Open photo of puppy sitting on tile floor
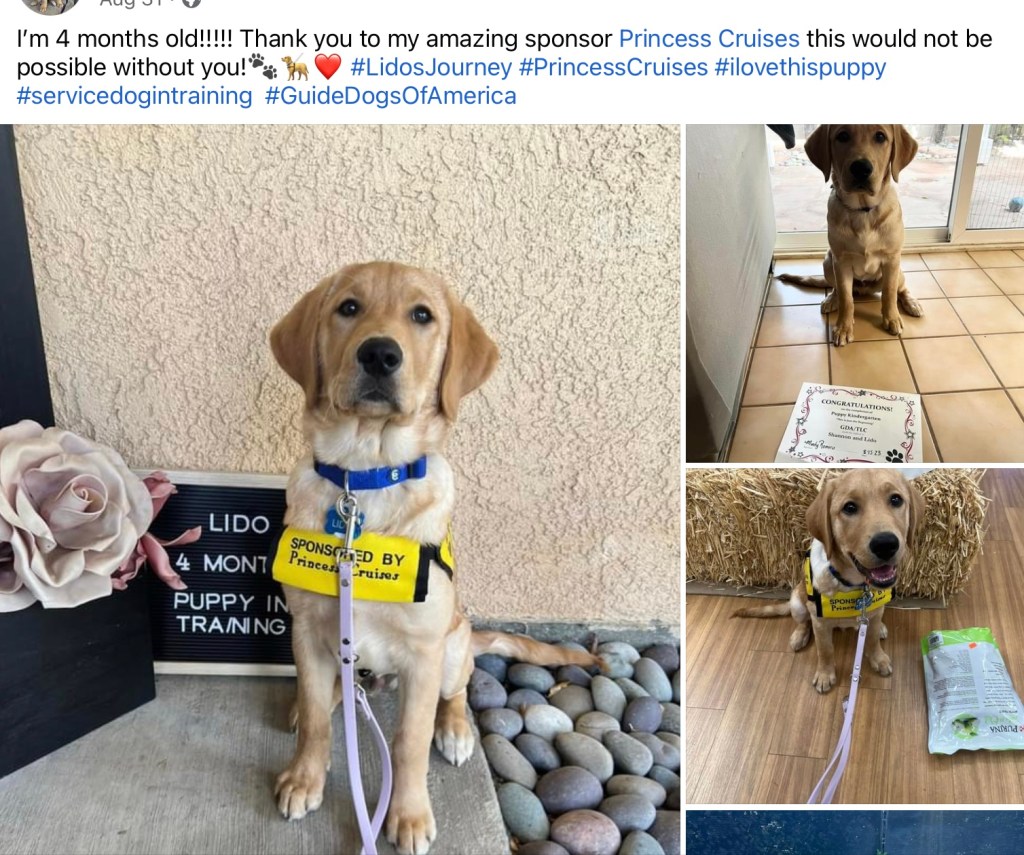This screenshot has width=1024, height=855. tap(855, 293)
